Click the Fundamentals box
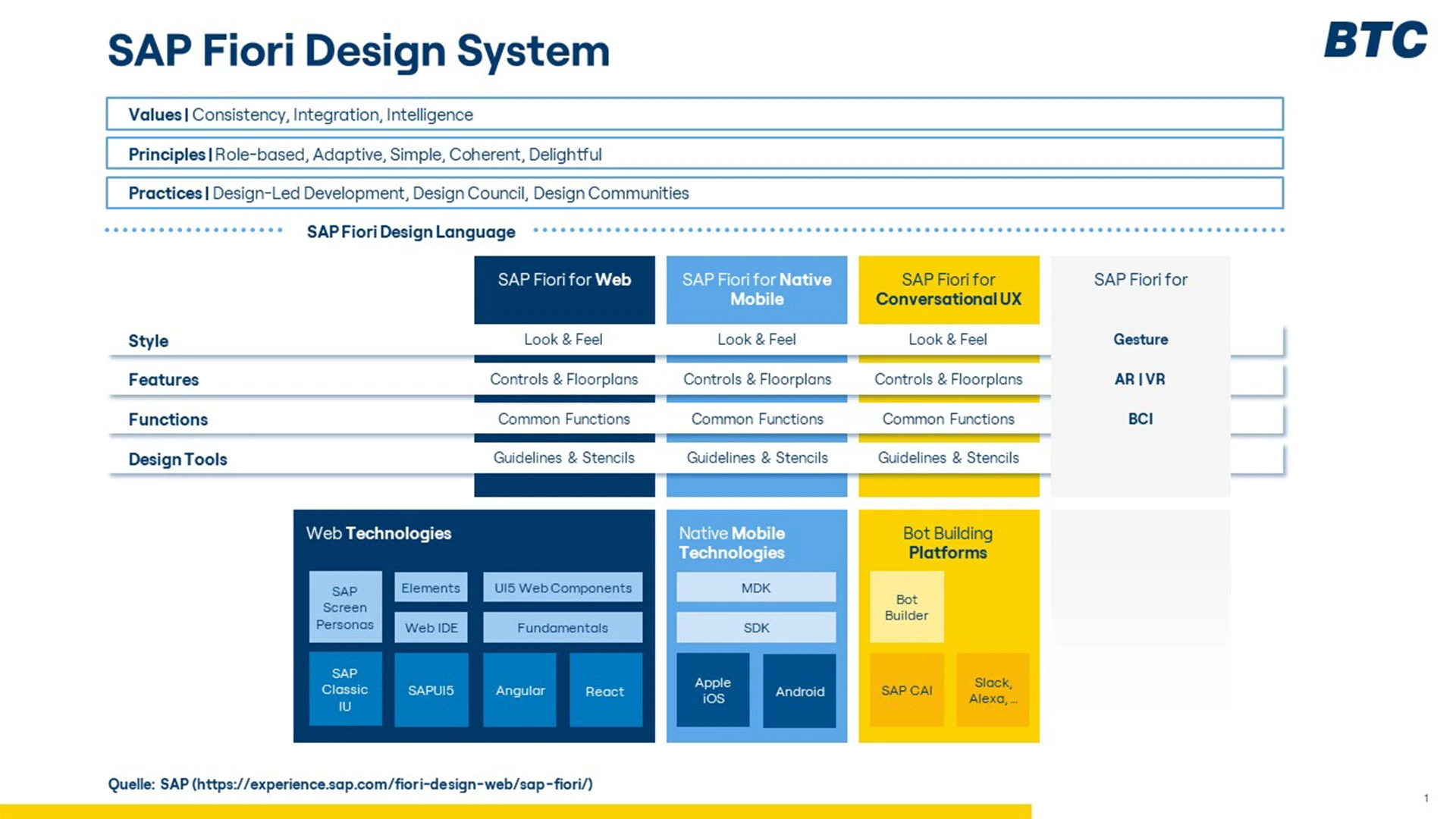The image size is (1456, 819). [563, 627]
